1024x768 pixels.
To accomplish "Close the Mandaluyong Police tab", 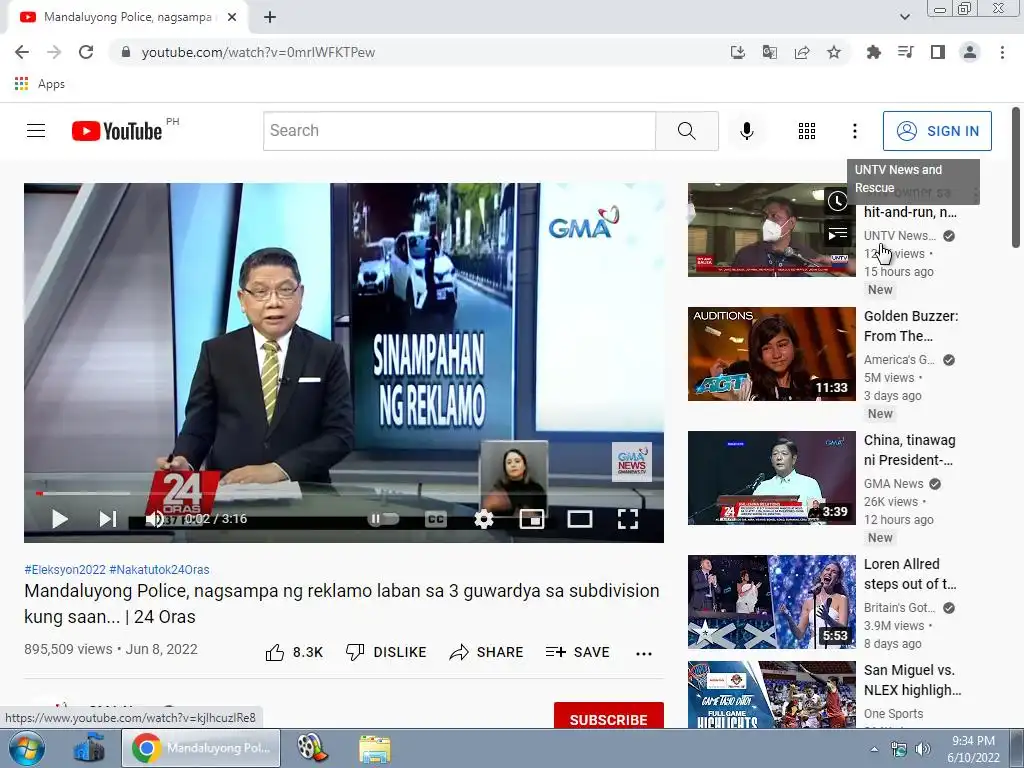I will [x=232, y=18].
